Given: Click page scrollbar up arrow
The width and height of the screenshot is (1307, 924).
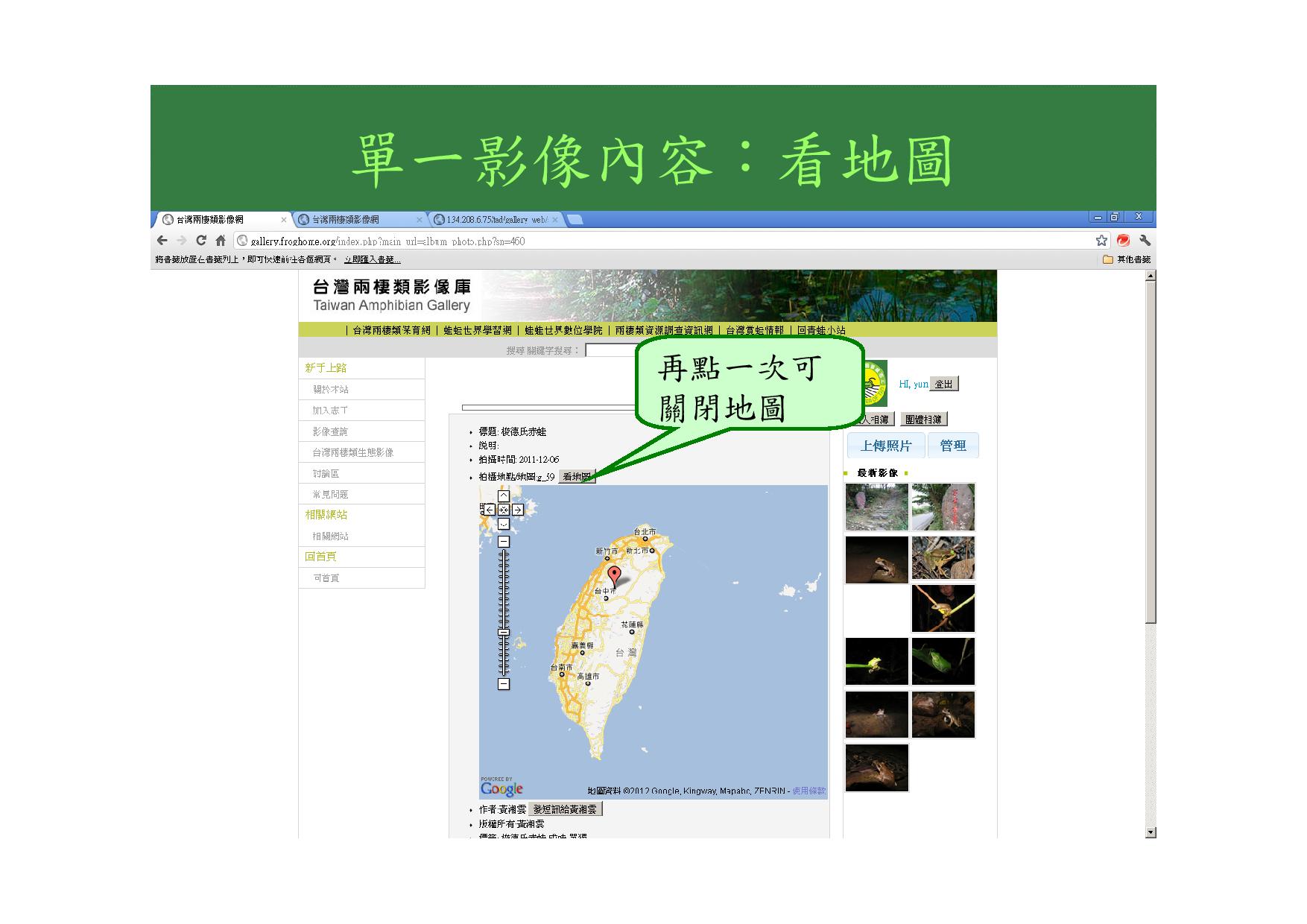Looking at the screenshot, I should tap(1151, 275).
